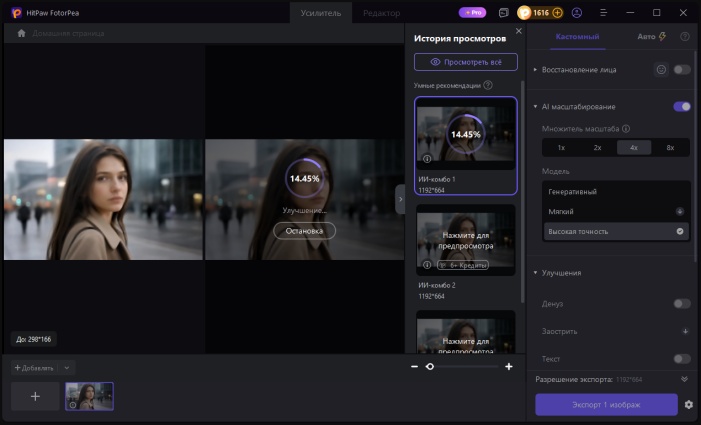Zoom in with plus button
Image resolution: width=701 pixels, height=425 pixels.
(x=509, y=366)
